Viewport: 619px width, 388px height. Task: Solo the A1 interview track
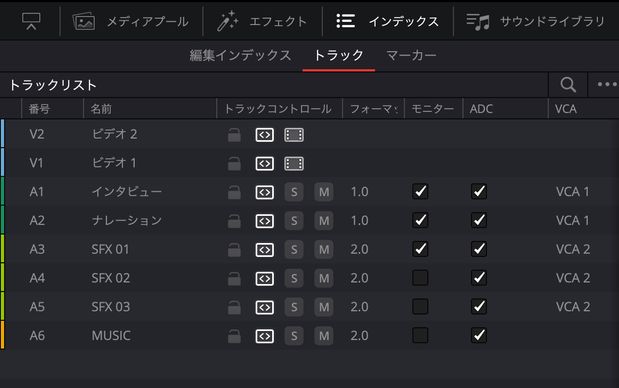[x=294, y=192]
